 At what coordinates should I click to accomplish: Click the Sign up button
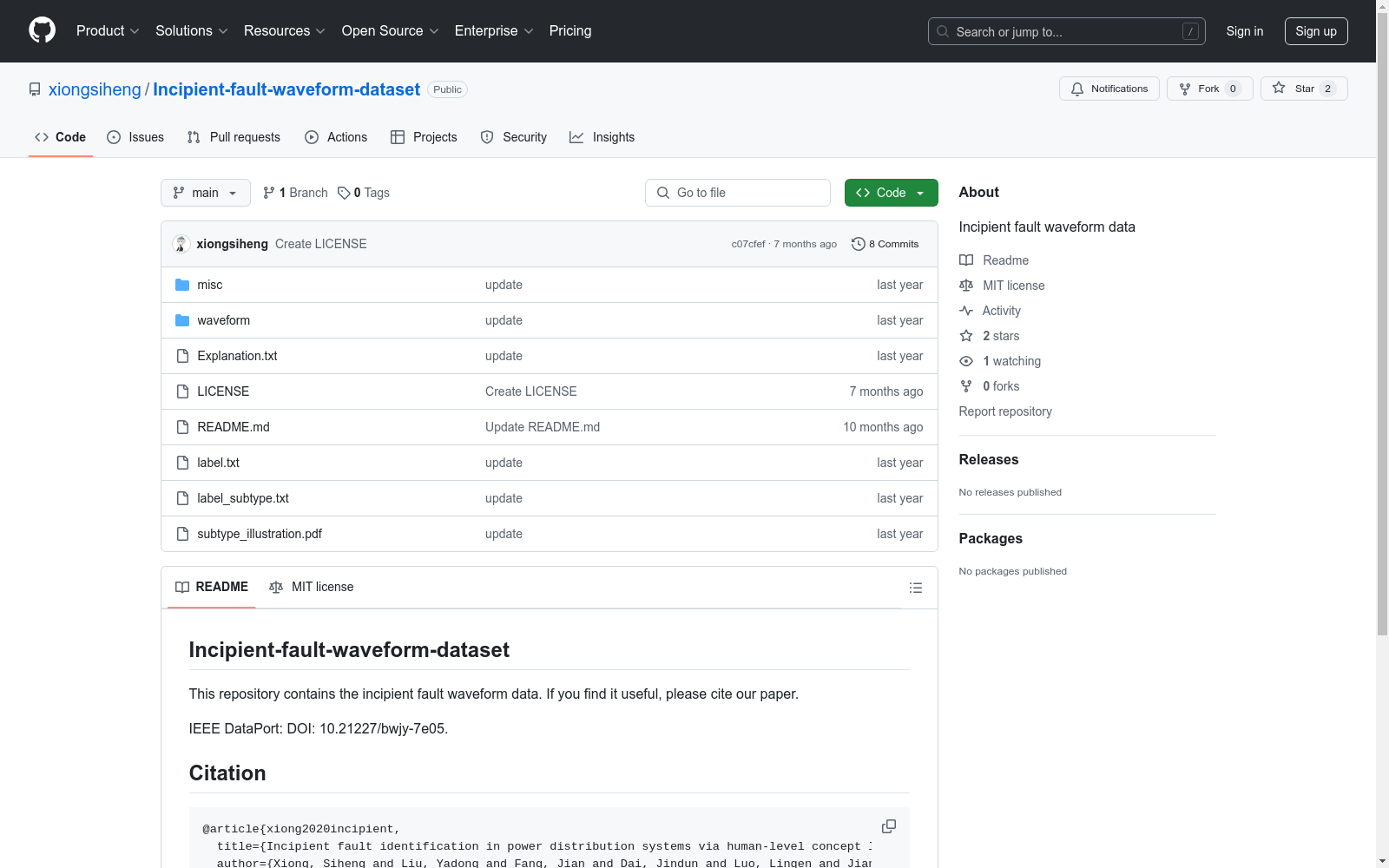tap(1316, 31)
